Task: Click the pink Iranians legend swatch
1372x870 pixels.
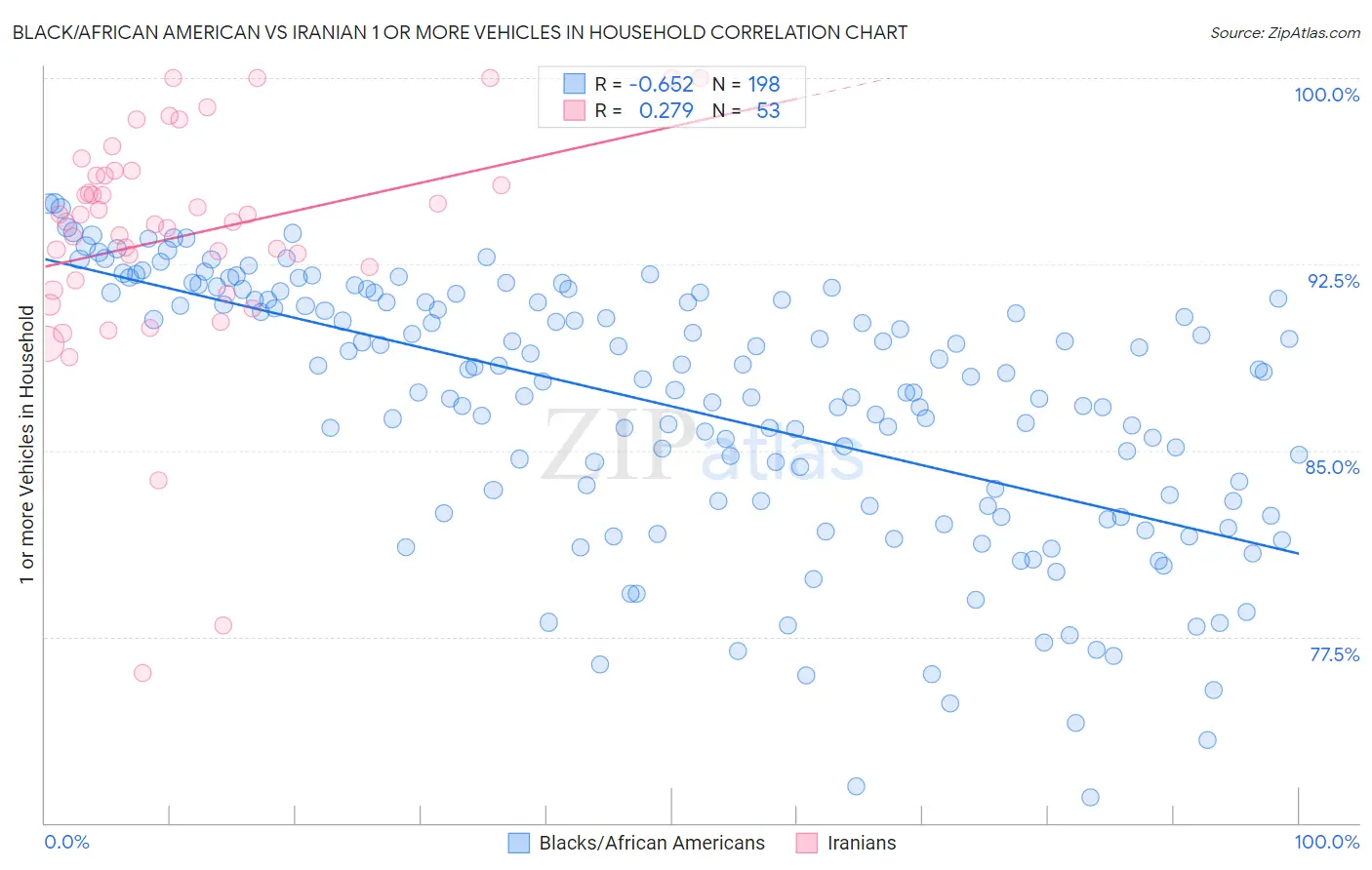Action: tap(807, 843)
